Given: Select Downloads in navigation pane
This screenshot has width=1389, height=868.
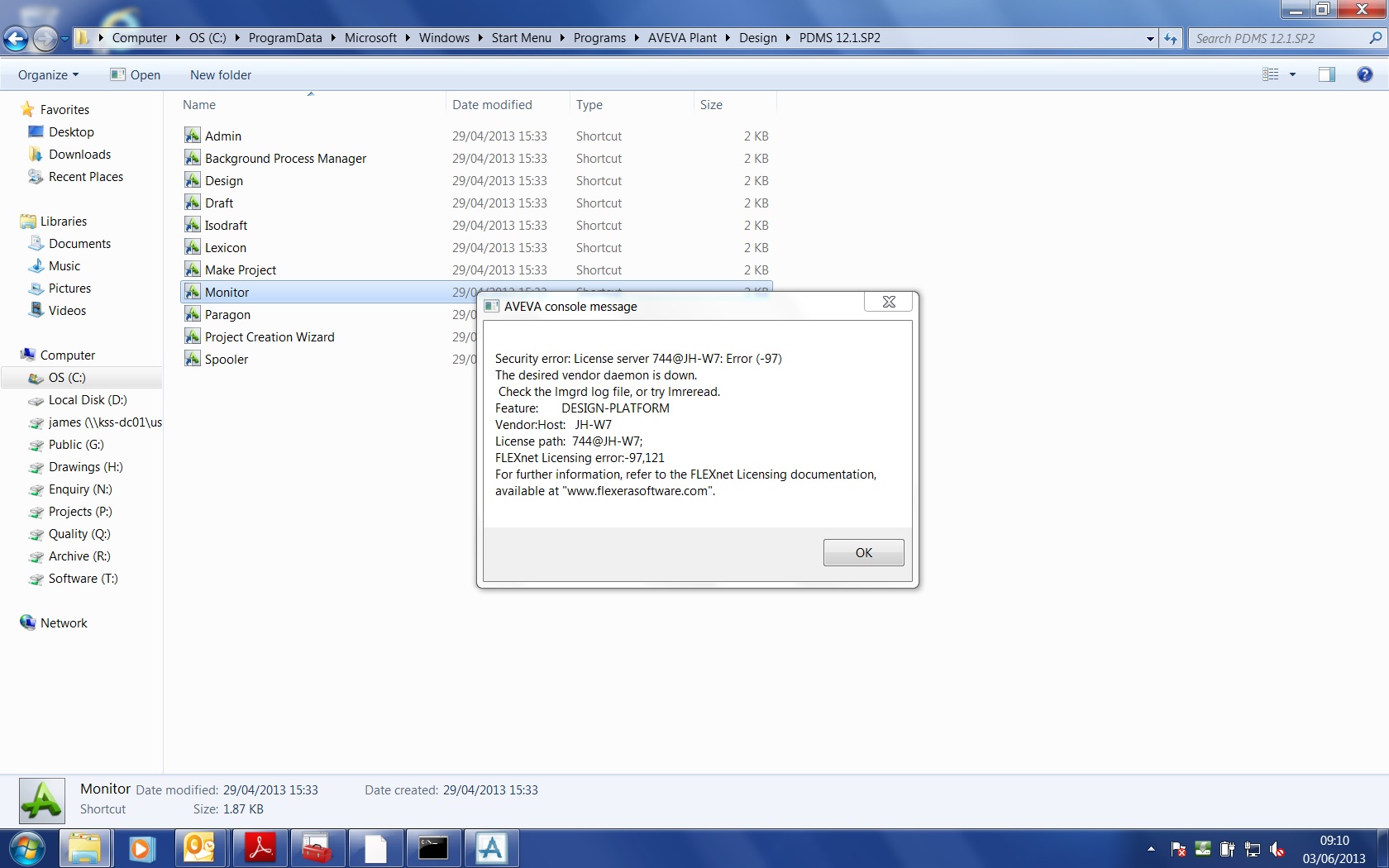Looking at the screenshot, I should pyautogui.click(x=79, y=154).
